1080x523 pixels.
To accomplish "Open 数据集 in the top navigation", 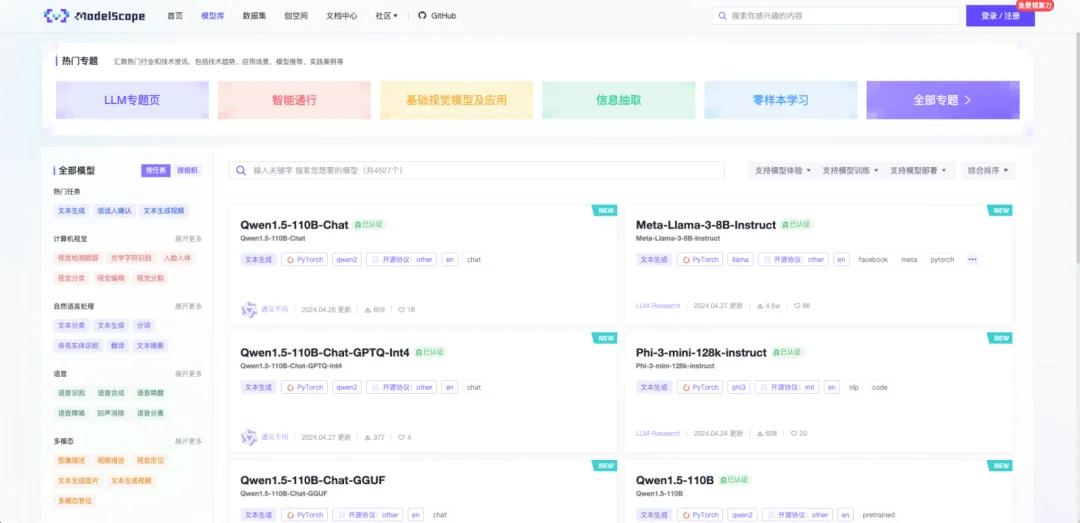I will pyautogui.click(x=254, y=15).
